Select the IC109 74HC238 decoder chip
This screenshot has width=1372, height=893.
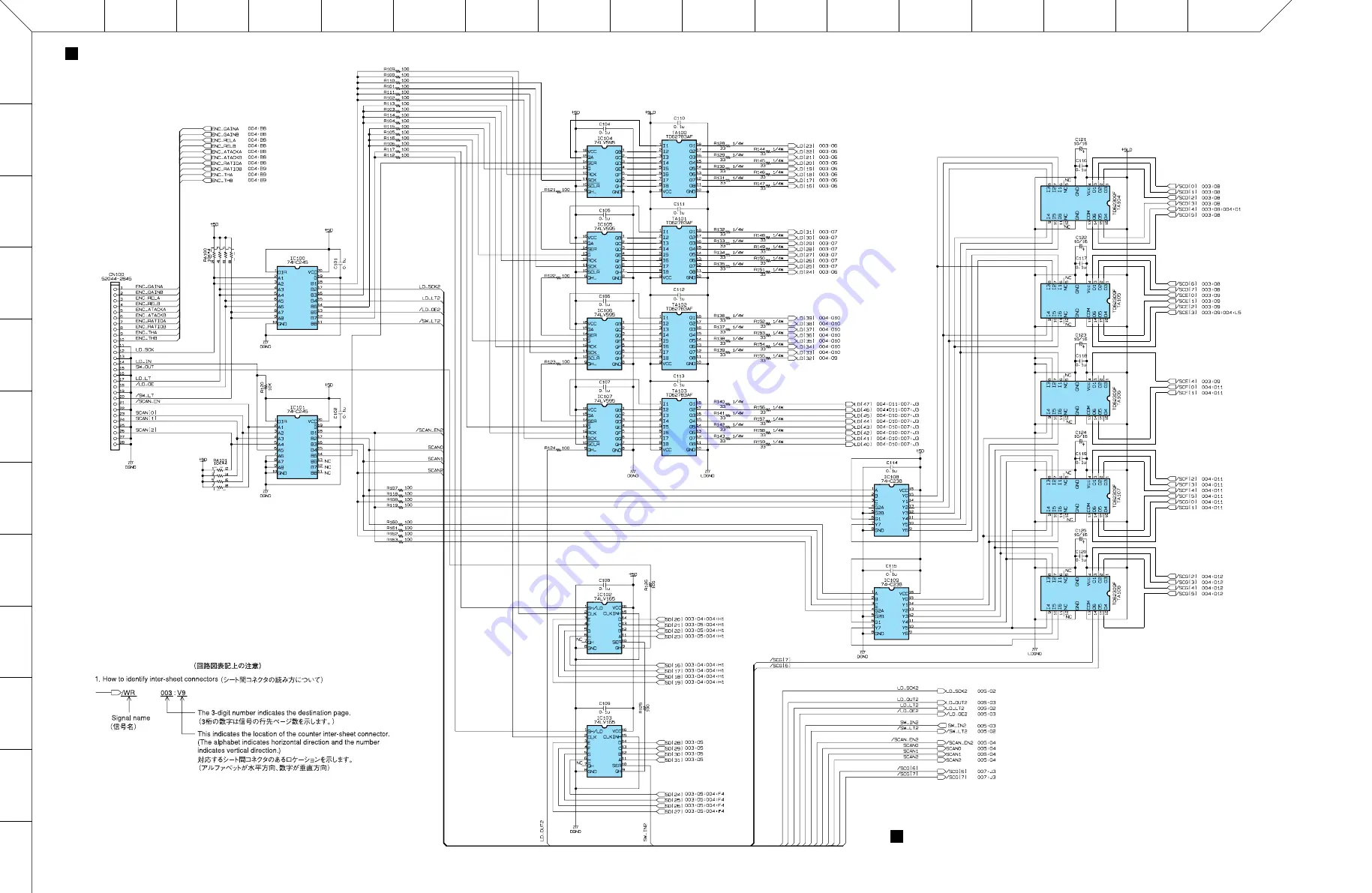point(891,613)
